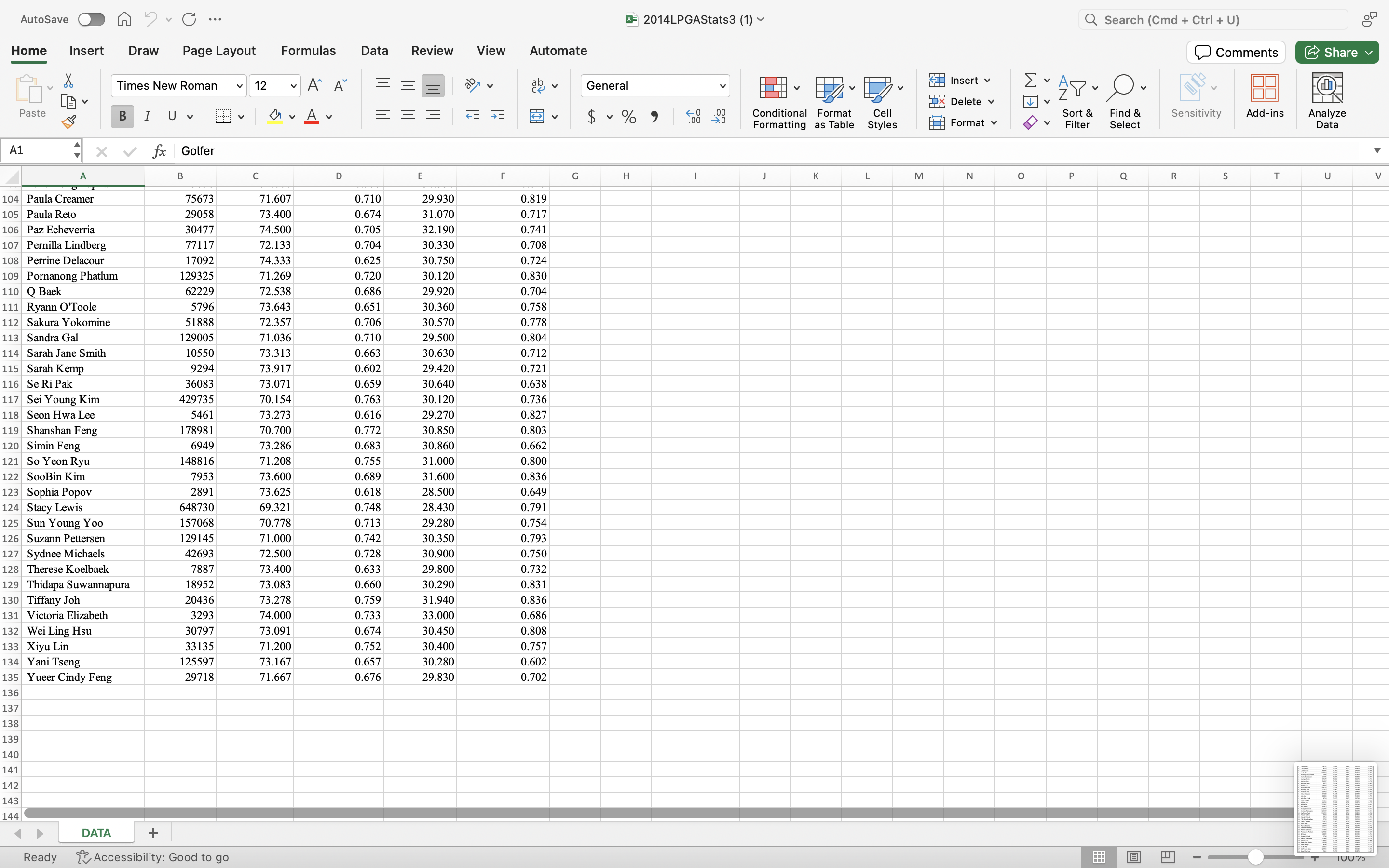Click the horizontal scrollbar

[658, 813]
